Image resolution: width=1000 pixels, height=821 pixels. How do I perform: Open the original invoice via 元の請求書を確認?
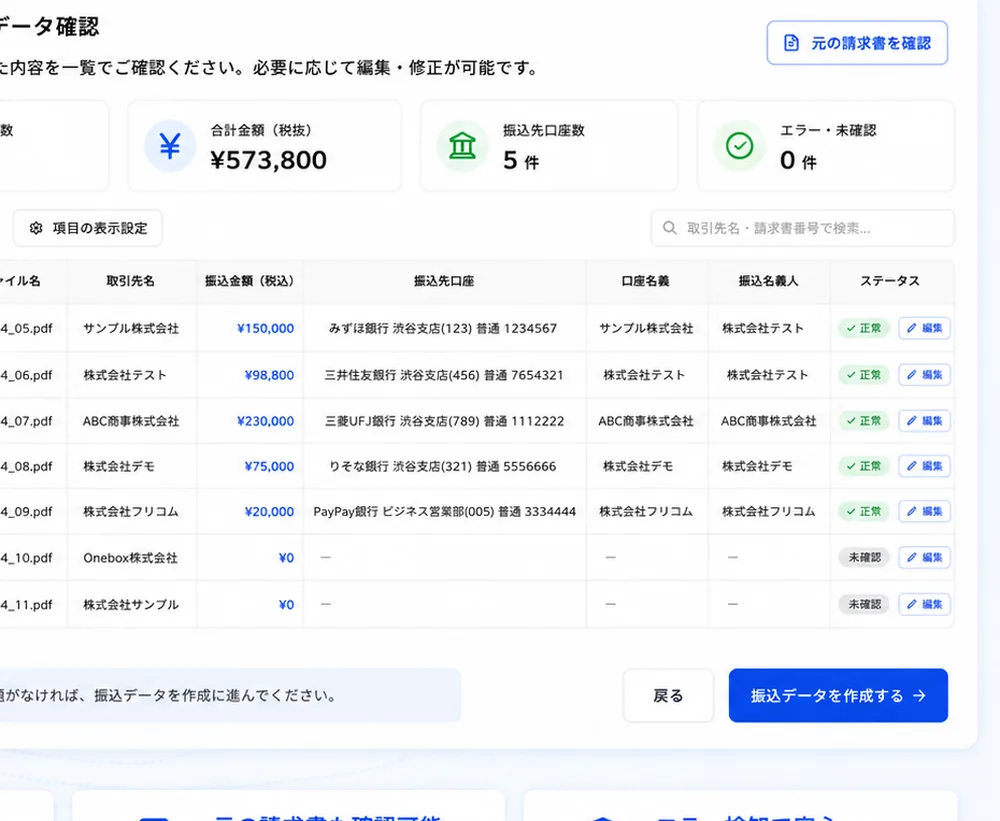pyautogui.click(x=857, y=43)
